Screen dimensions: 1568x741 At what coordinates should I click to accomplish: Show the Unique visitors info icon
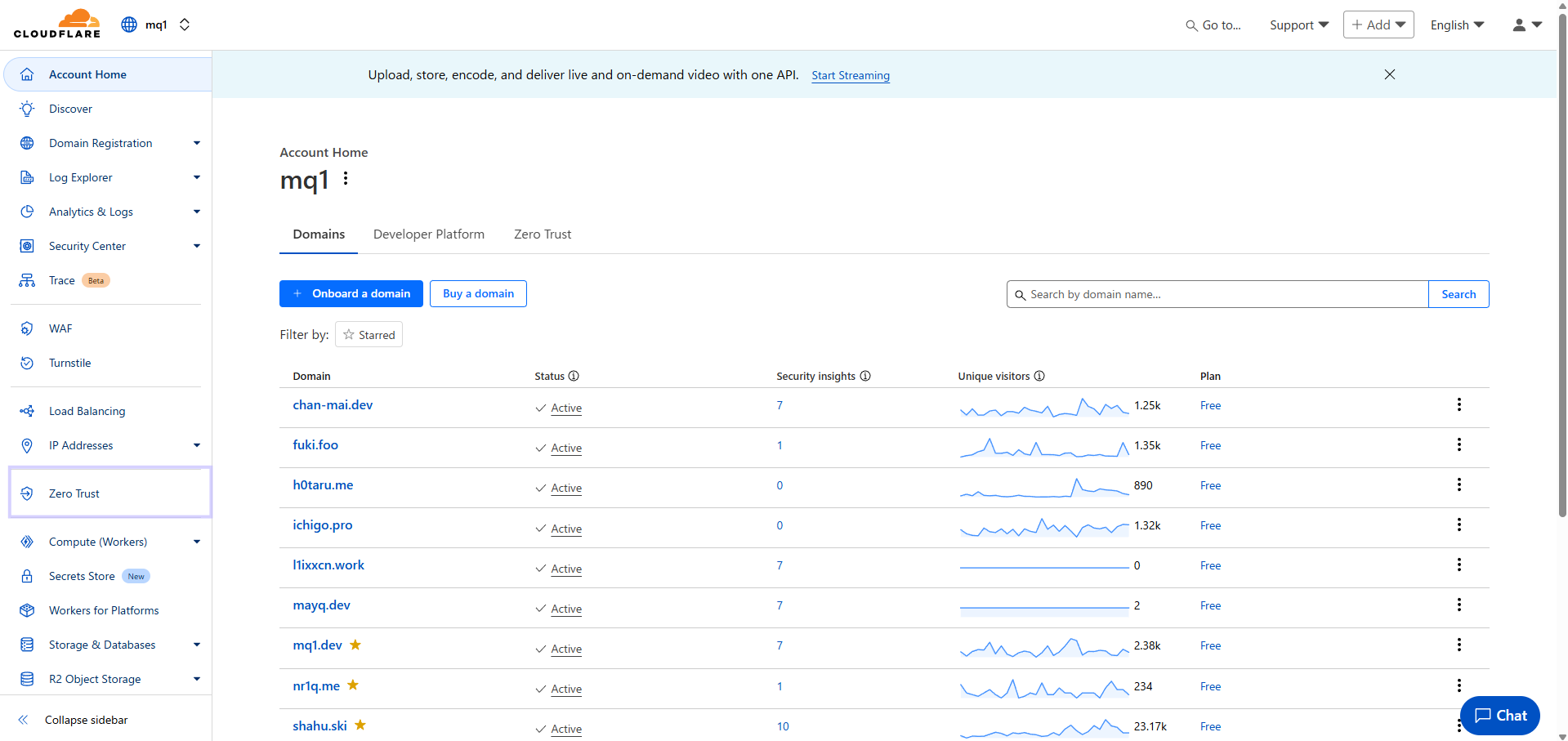point(1039,376)
